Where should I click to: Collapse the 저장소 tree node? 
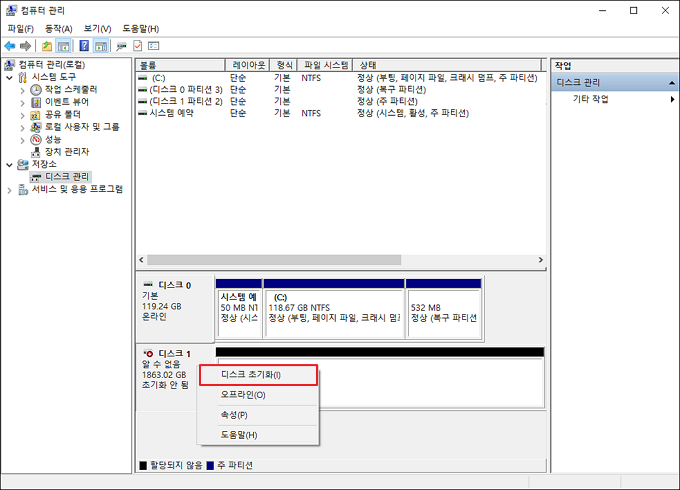[x=10, y=165]
